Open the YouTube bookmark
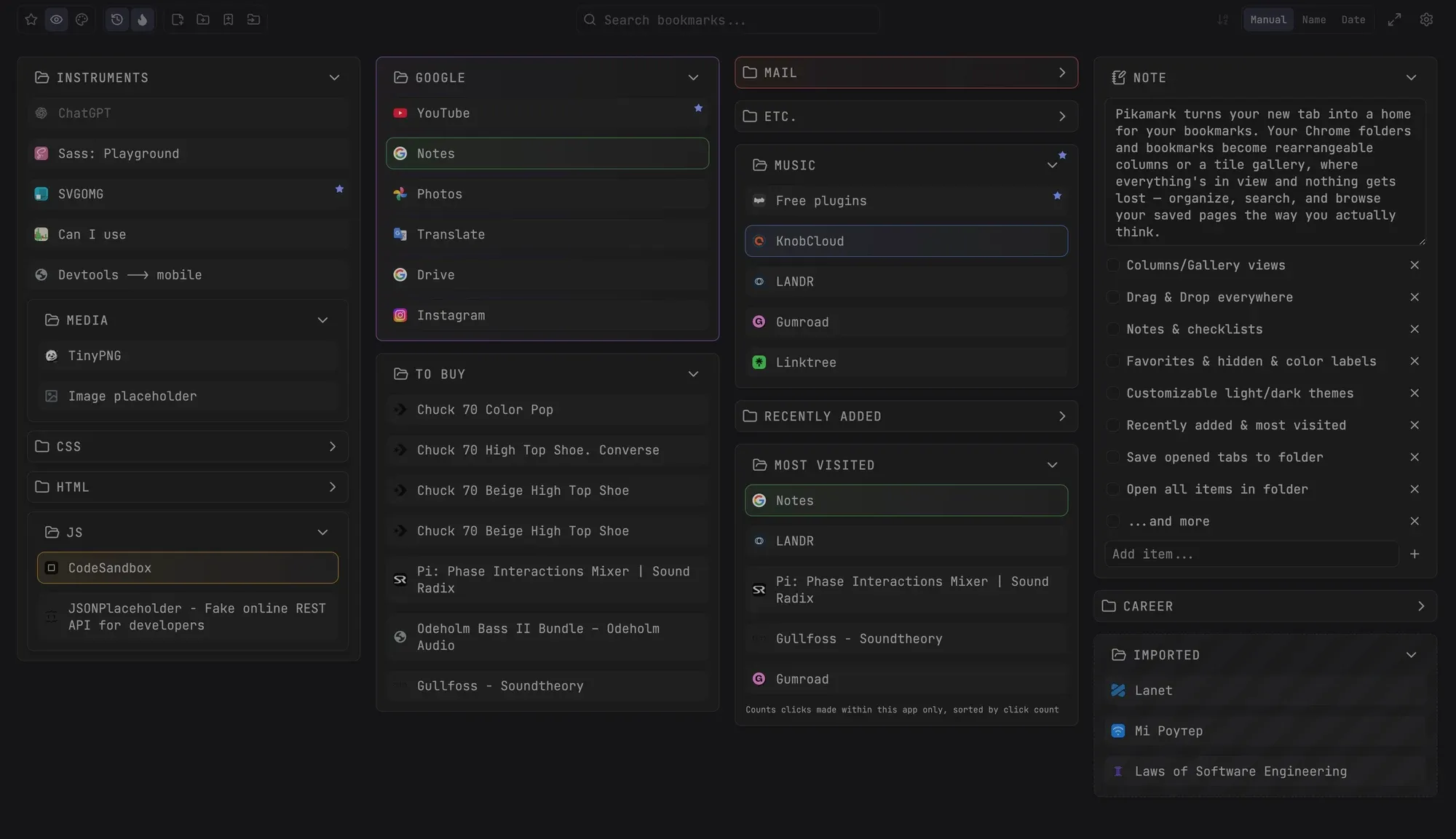 point(547,114)
